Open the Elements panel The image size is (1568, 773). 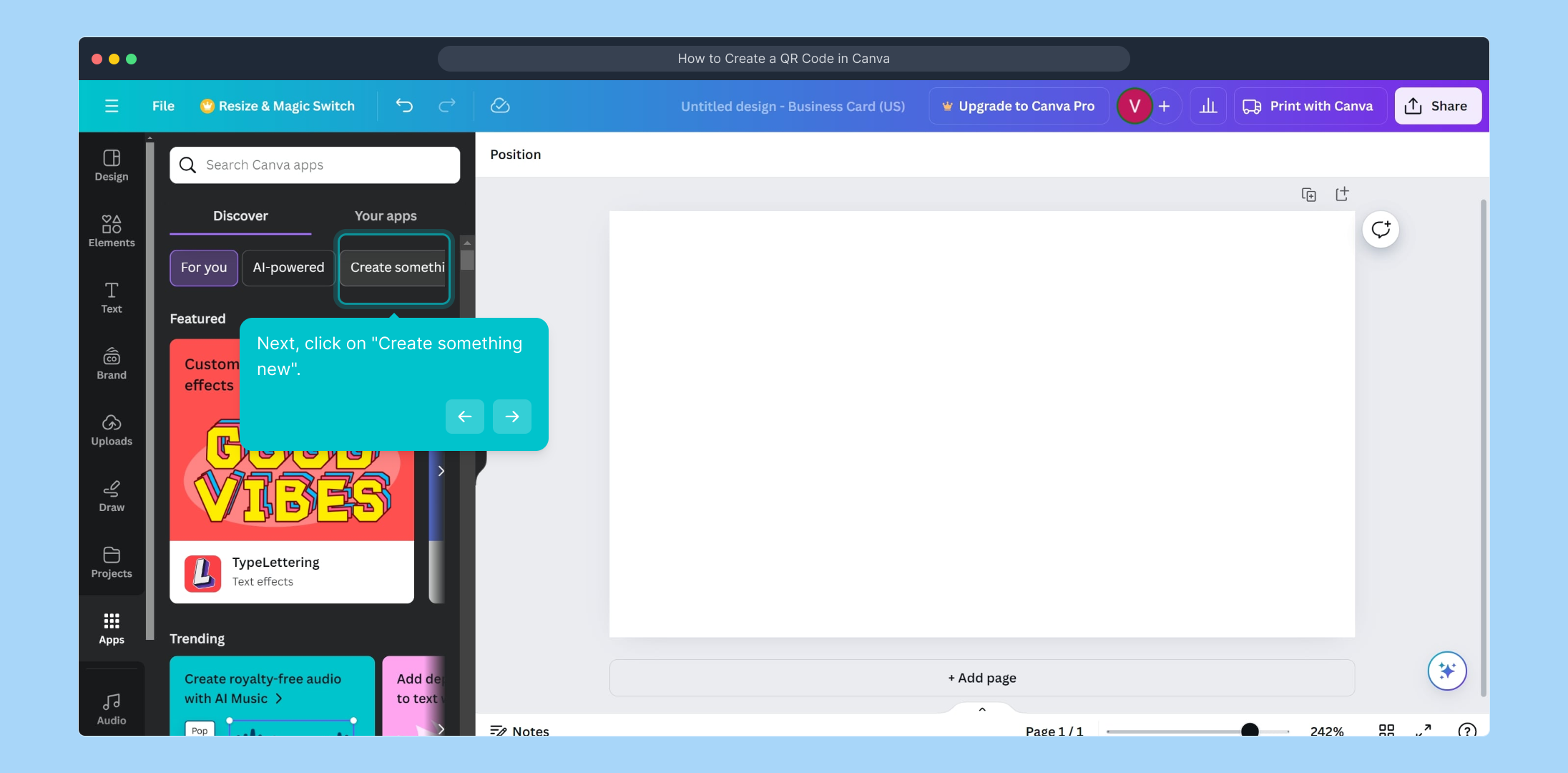112,230
